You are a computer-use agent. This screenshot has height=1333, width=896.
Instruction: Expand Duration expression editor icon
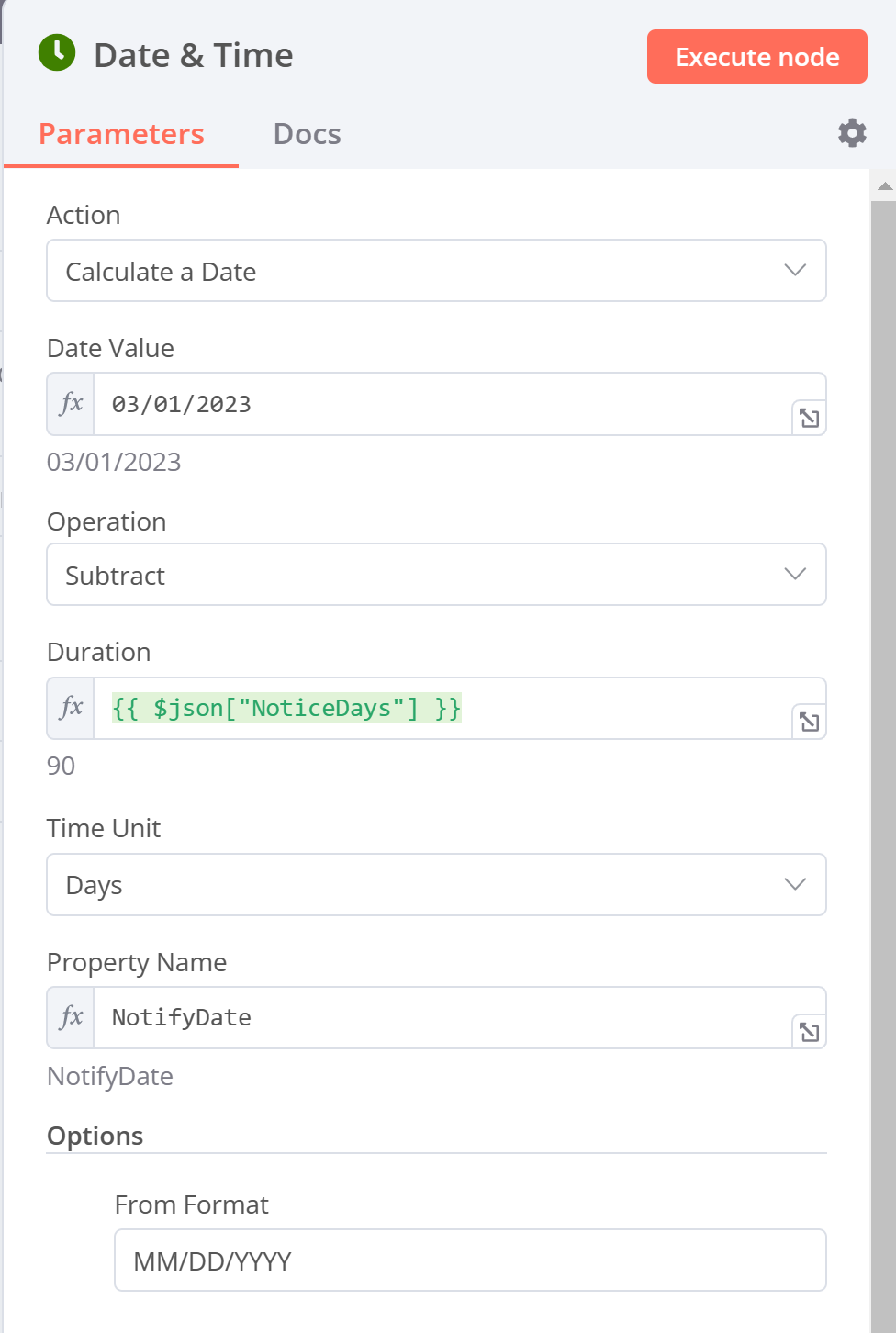point(809,723)
